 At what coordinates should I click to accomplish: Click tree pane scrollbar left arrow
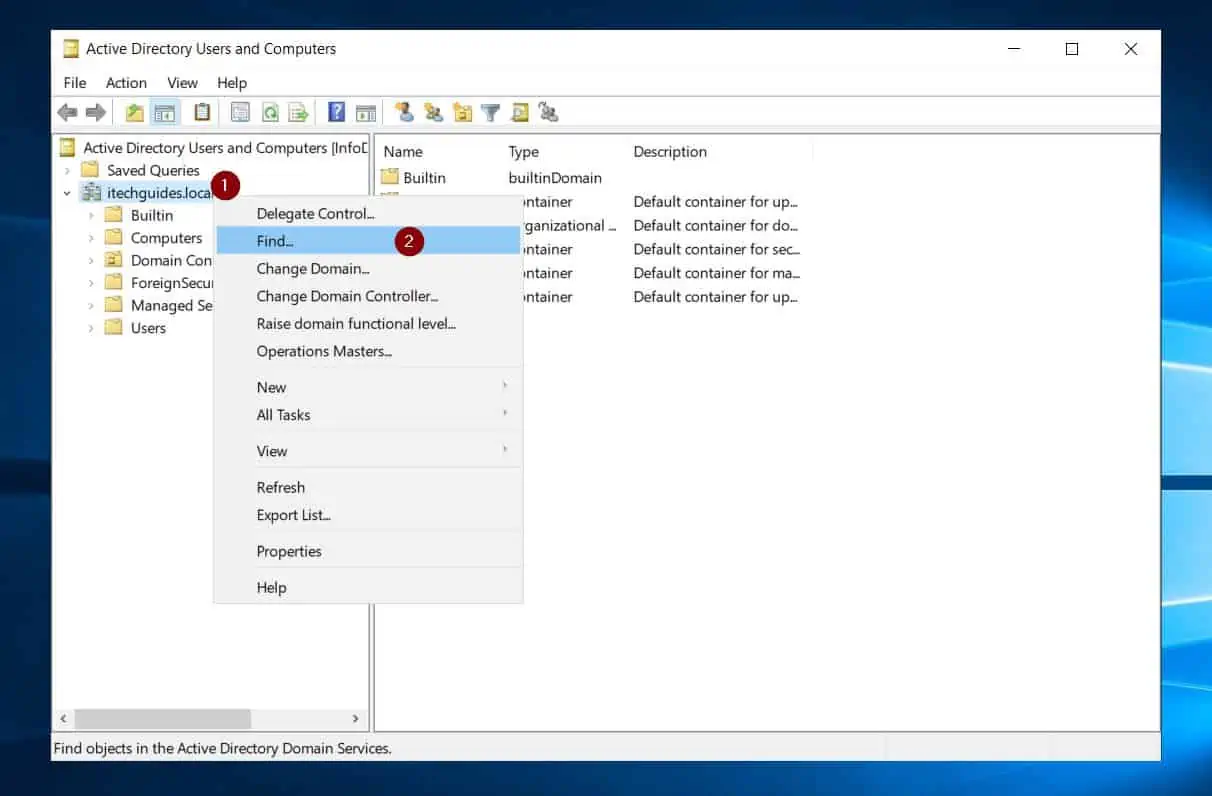pos(64,719)
